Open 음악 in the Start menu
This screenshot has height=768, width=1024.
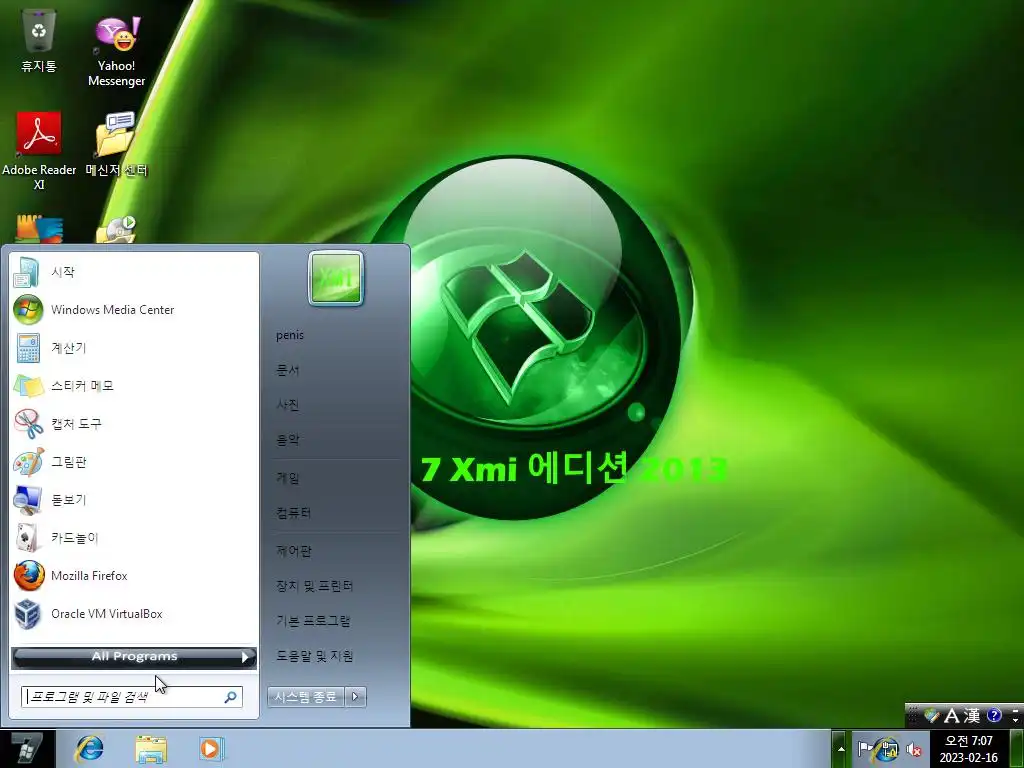point(288,440)
